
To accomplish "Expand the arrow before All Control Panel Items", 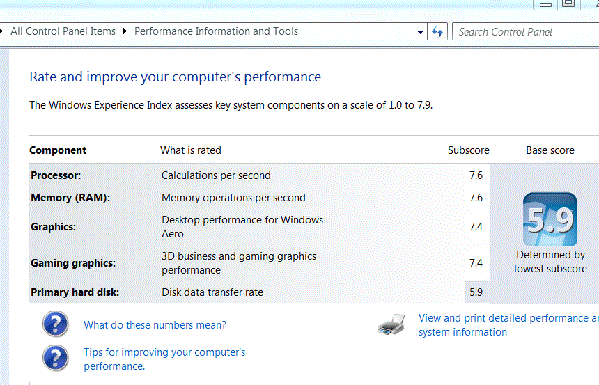I will 1,31.
